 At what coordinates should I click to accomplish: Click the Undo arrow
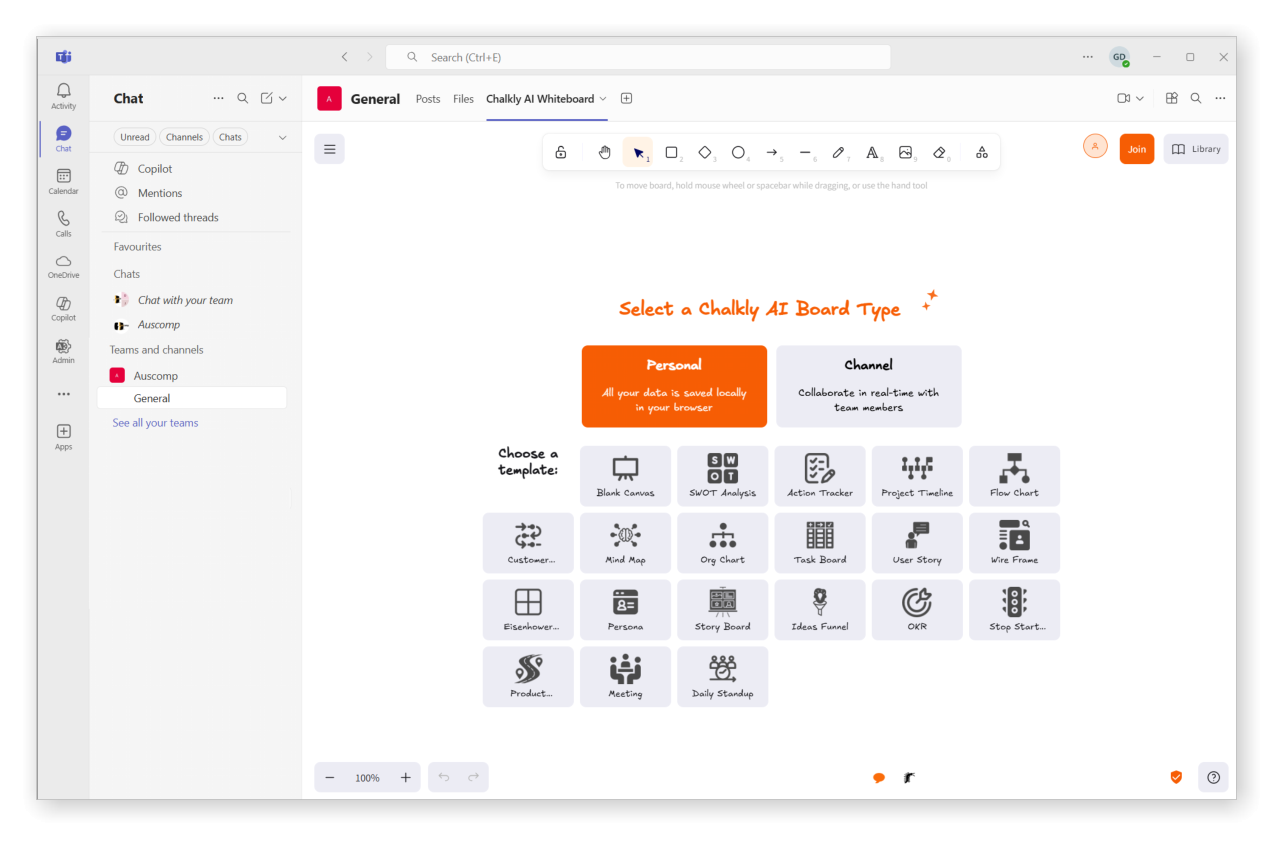coord(444,777)
